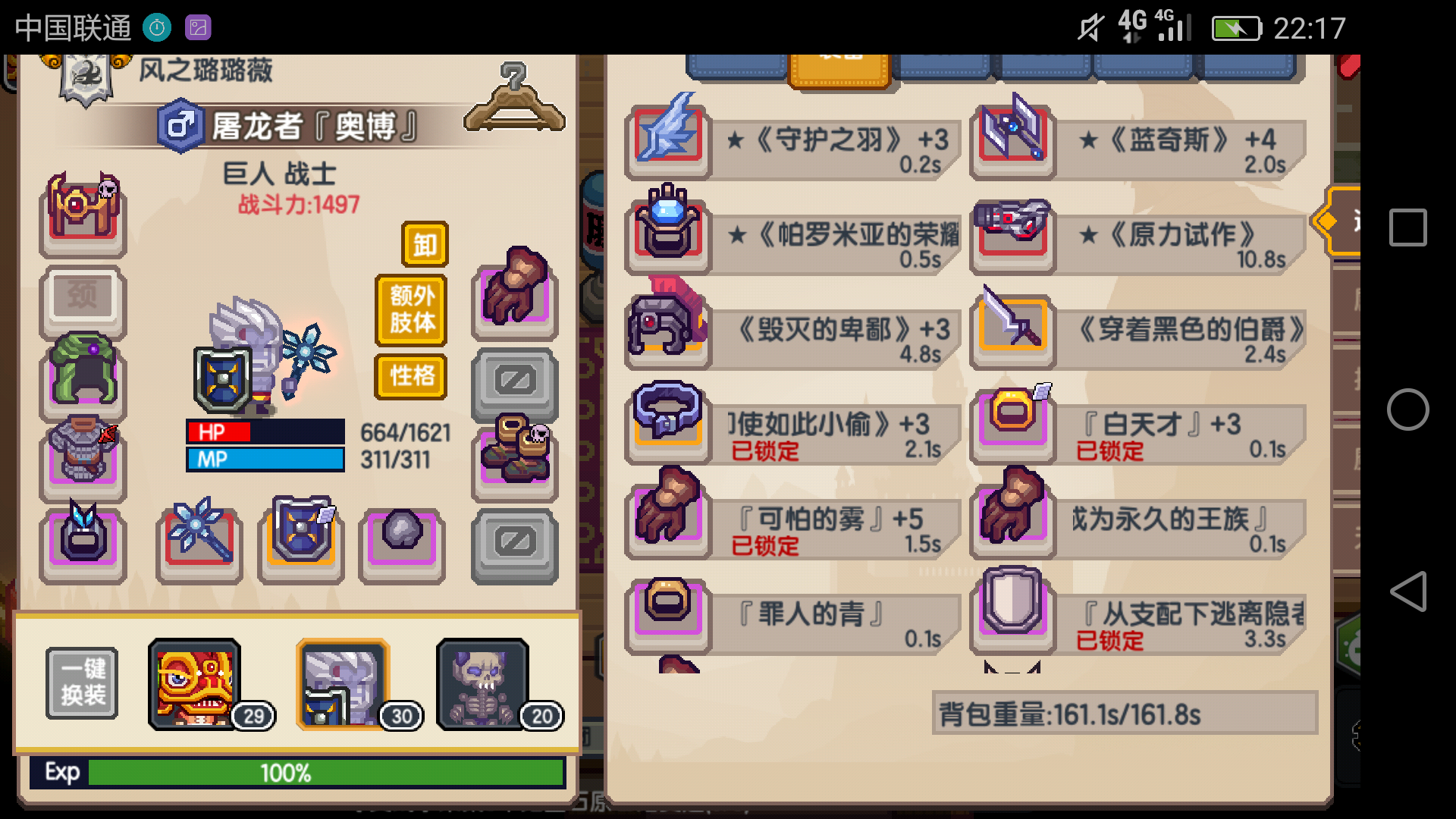Select the ice staff weapon slot

[x=200, y=535]
